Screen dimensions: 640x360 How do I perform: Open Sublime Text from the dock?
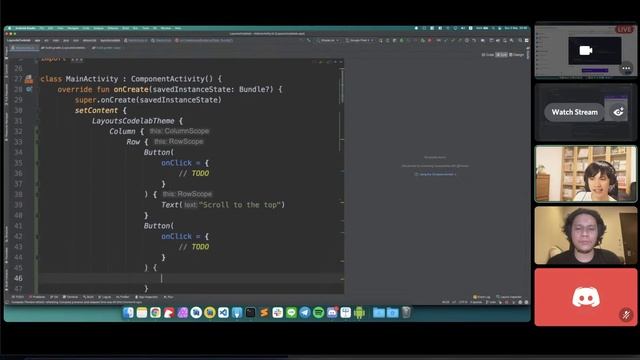[264, 313]
